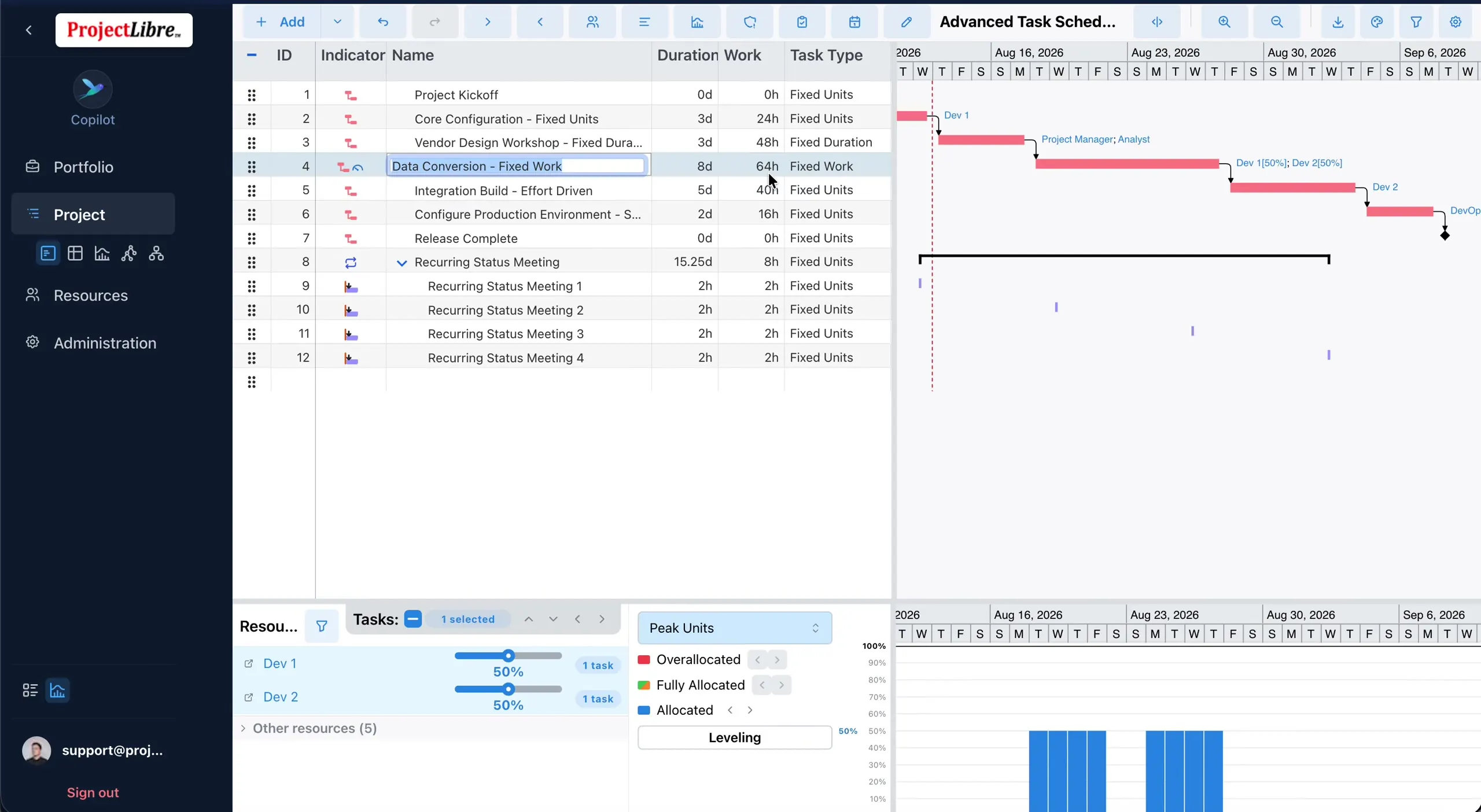Click the up chevron in Tasks selector
The width and height of the screenshot is (1481, 812).
coord(529,619)
